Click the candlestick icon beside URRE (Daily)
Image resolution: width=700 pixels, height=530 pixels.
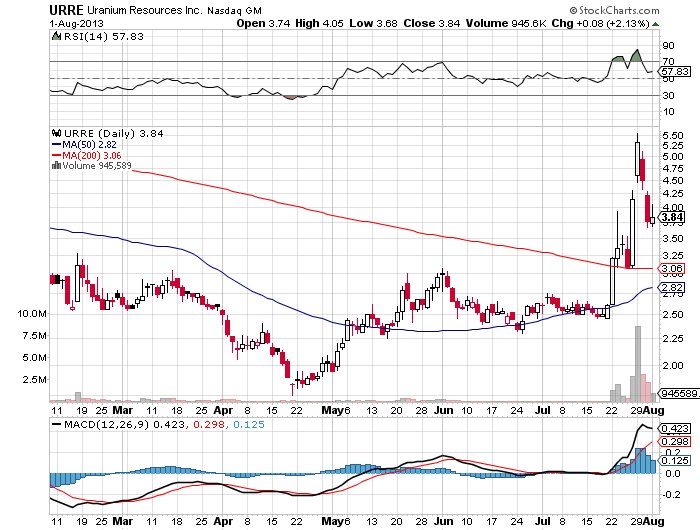(x=56, y=133)
